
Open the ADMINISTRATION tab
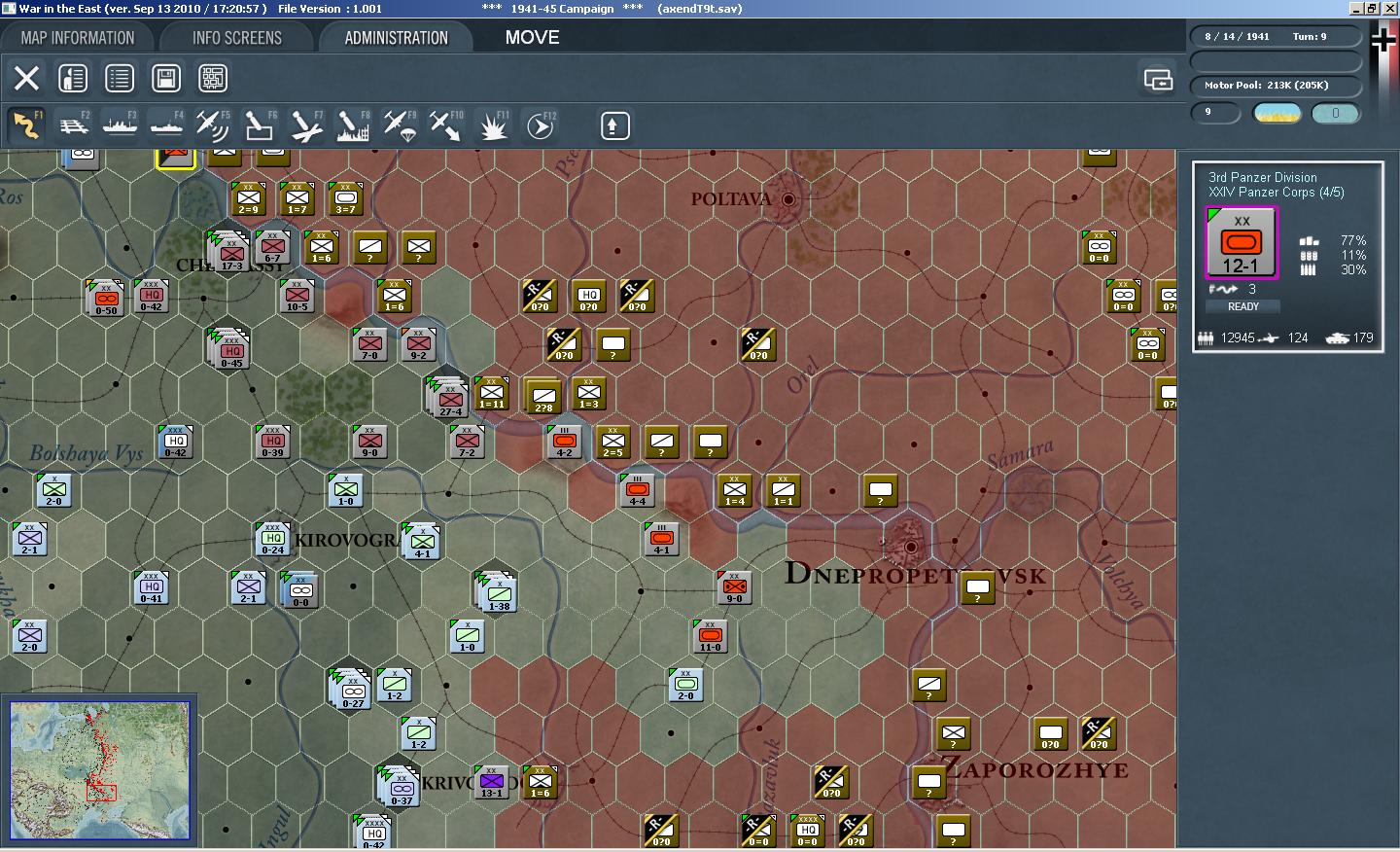(x=396, y=38)
